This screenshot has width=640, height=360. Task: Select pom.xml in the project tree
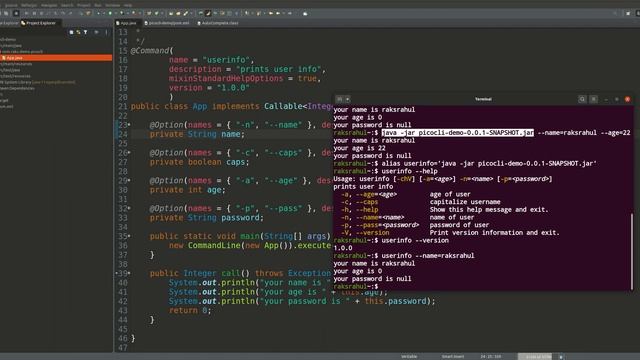point(7,107)
